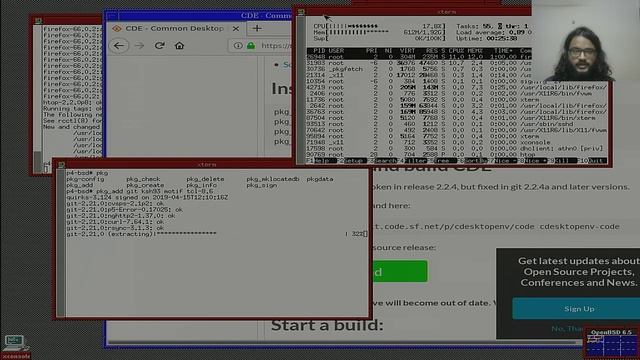Screen dimensions: 640x360
Task: Click the htop xterm left scrollbar
Action: (x=302, y=91)
